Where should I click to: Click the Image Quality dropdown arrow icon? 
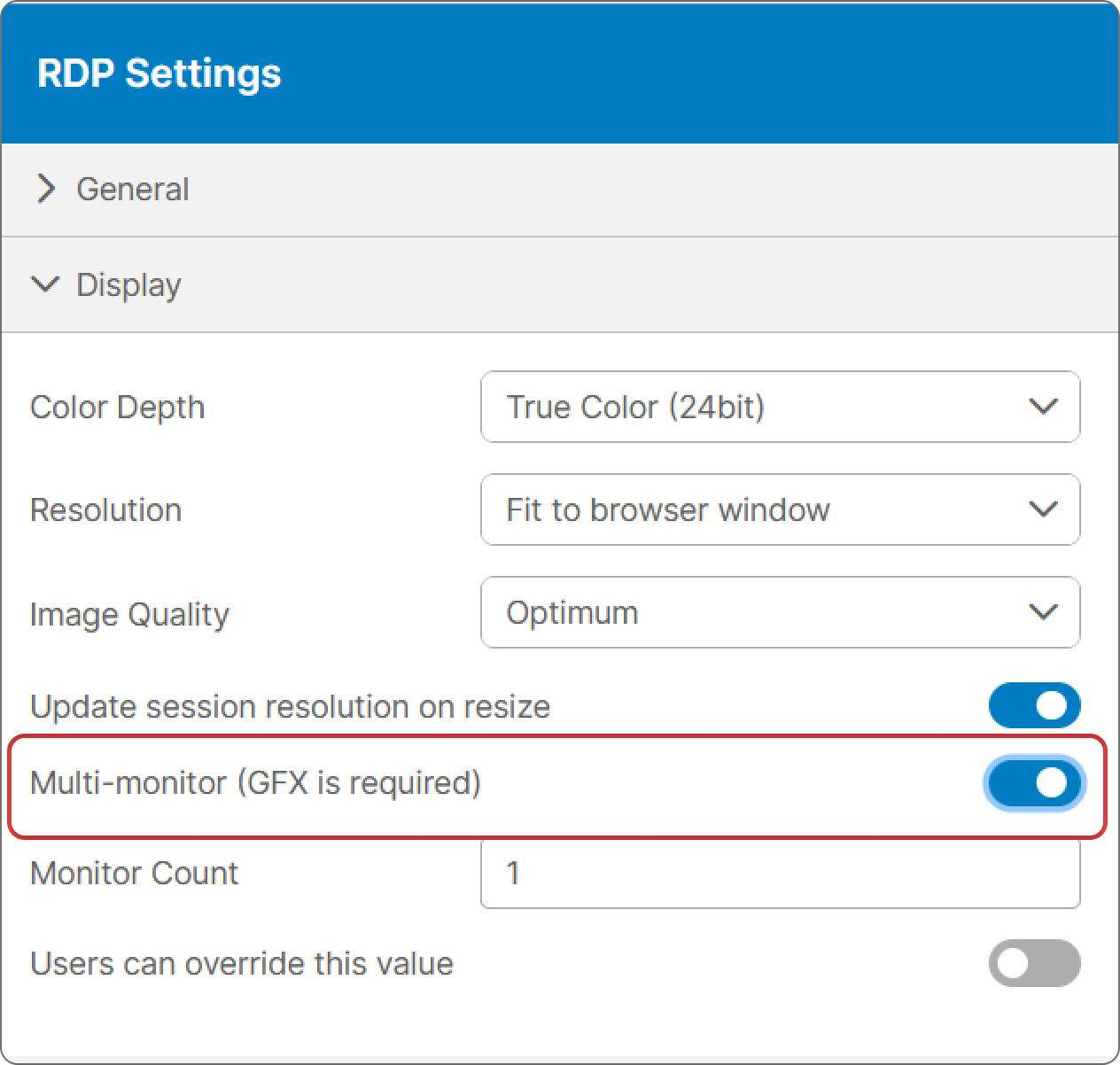1043,612
